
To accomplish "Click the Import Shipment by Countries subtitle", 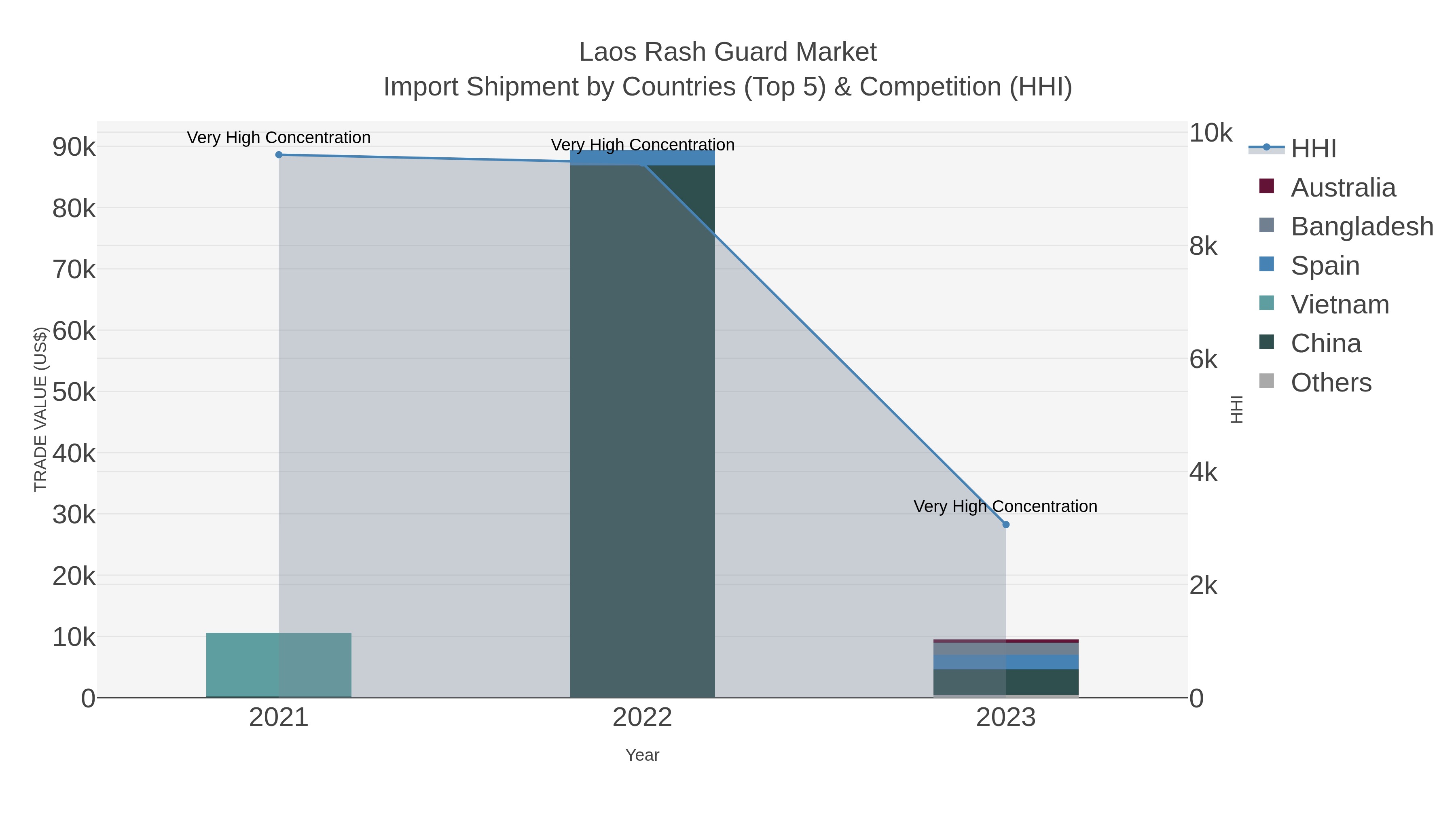I will tap(728, 87).
